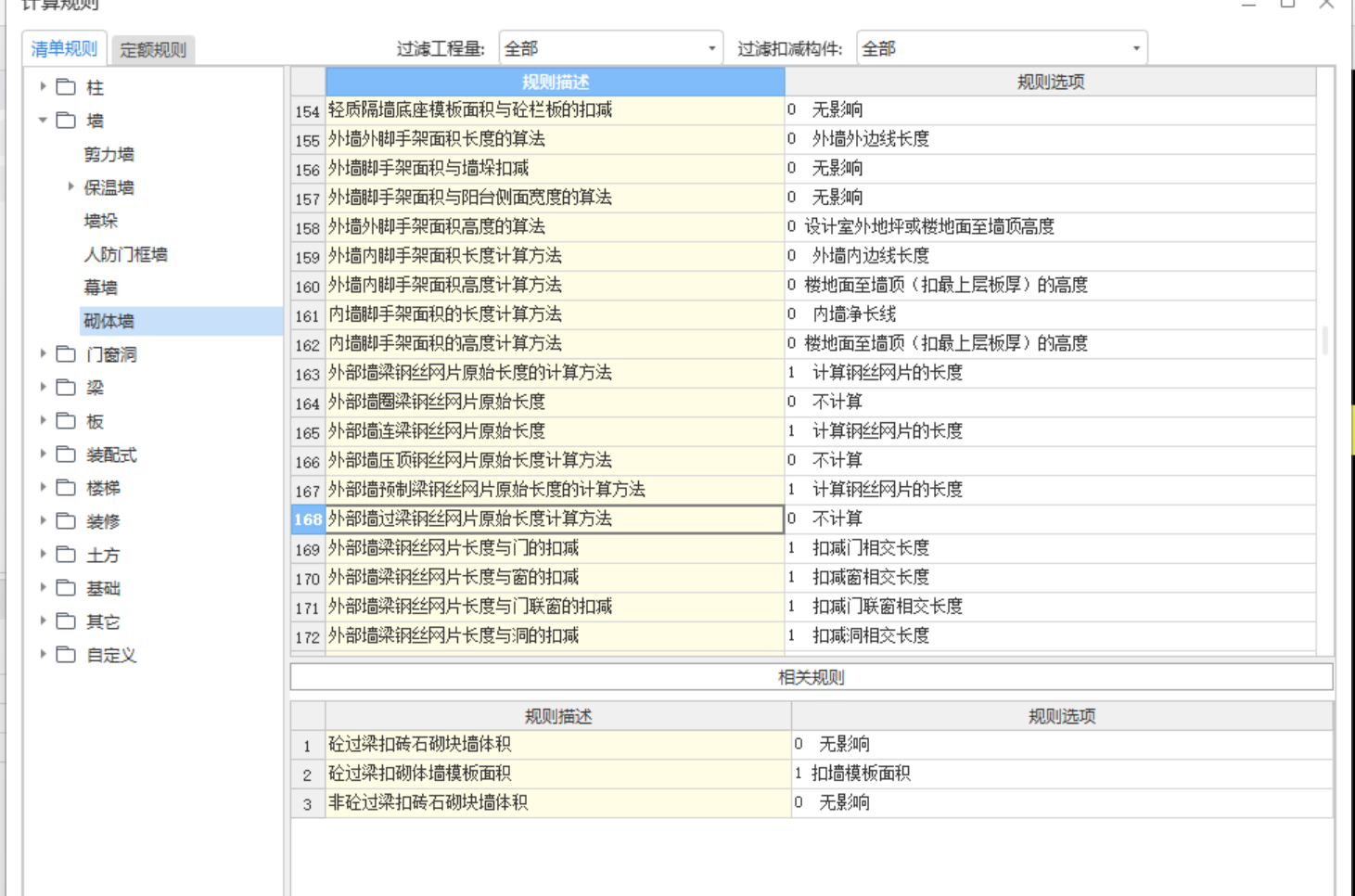Expand the 门窗洞 tree node
Image resolution: width=1355 pixels, height=896 pixels.
[43, 353]
